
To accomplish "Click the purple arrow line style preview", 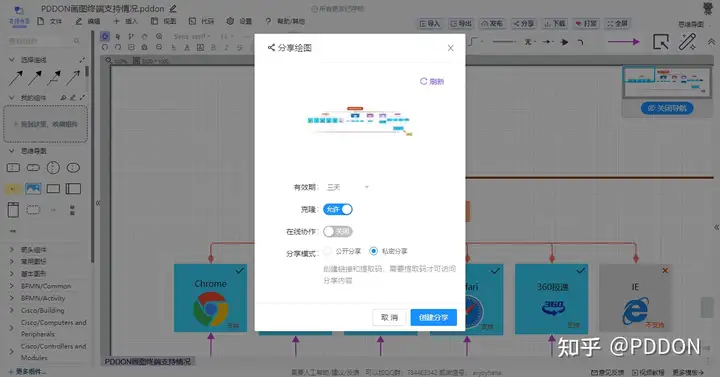I will point(624,42).
